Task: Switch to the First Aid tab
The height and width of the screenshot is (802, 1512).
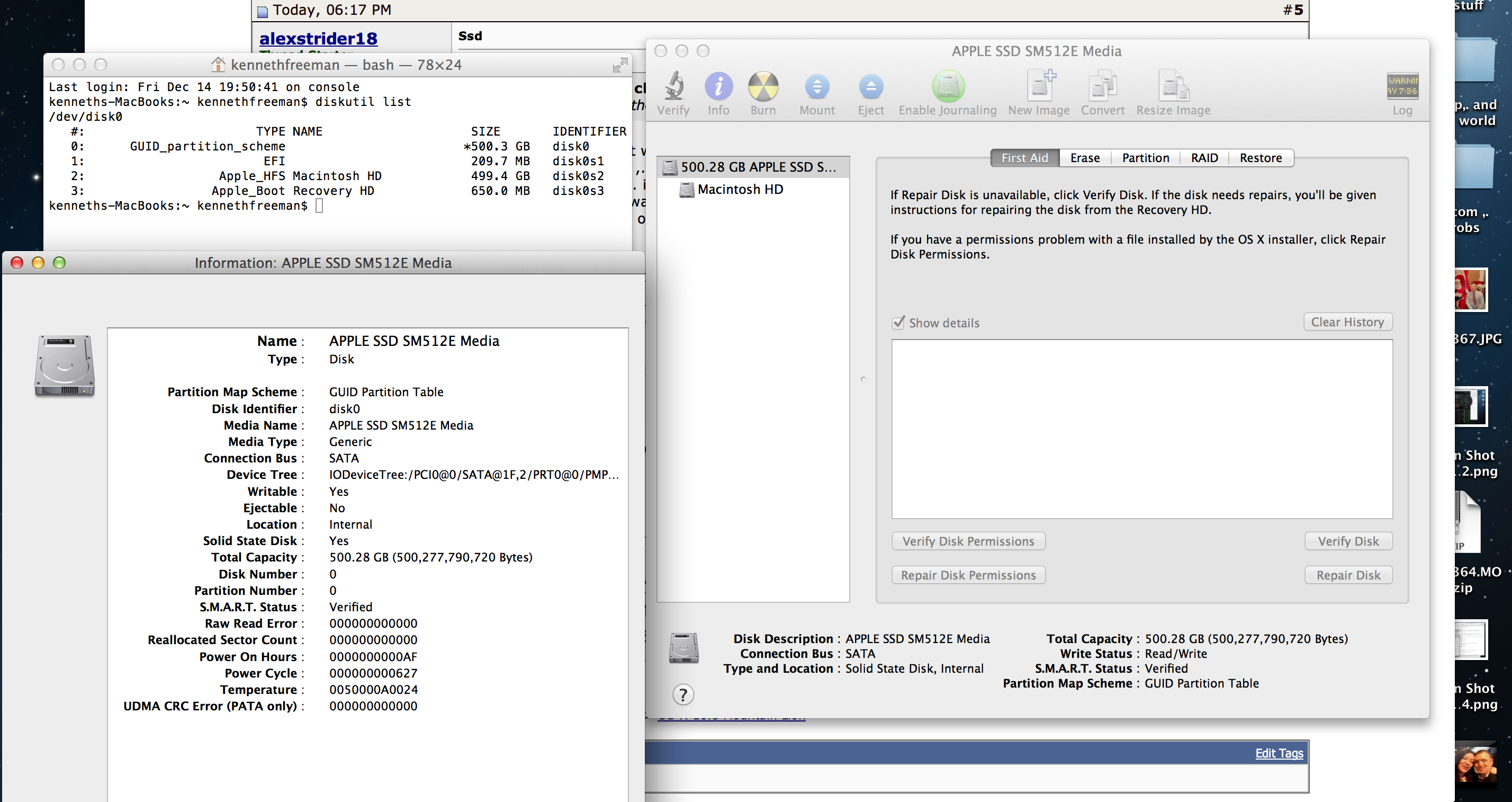Action: tap(1024, 158)
